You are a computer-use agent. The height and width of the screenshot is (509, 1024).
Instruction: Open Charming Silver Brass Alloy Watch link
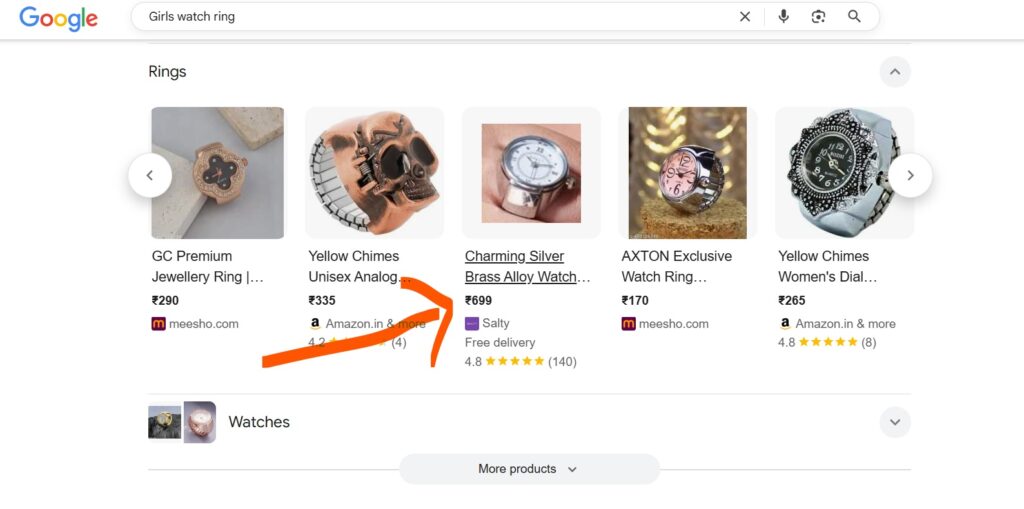point(527,266)
